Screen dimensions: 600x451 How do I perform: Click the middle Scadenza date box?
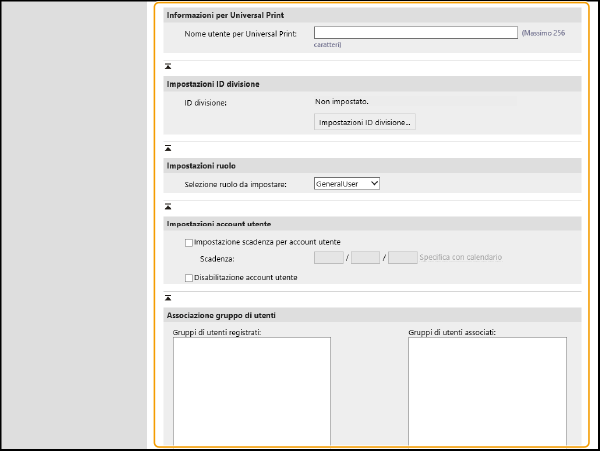365,258
